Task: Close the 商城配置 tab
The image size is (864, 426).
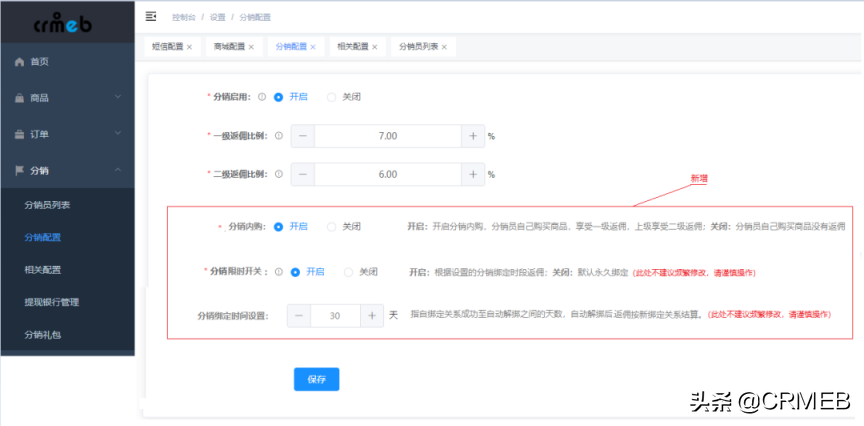Action: [251, 47]
